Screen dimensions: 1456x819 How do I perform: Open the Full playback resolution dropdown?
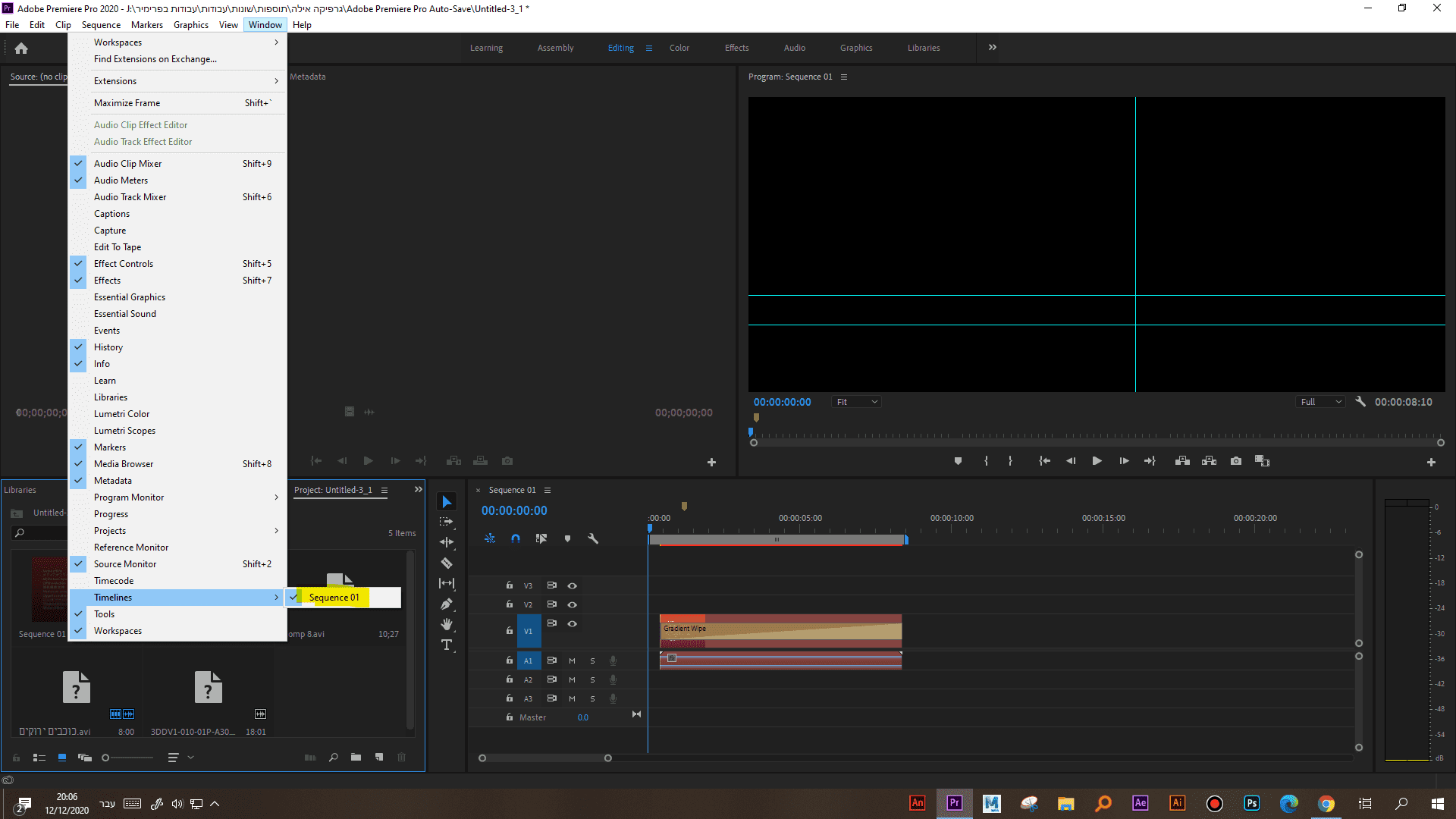1321,402
